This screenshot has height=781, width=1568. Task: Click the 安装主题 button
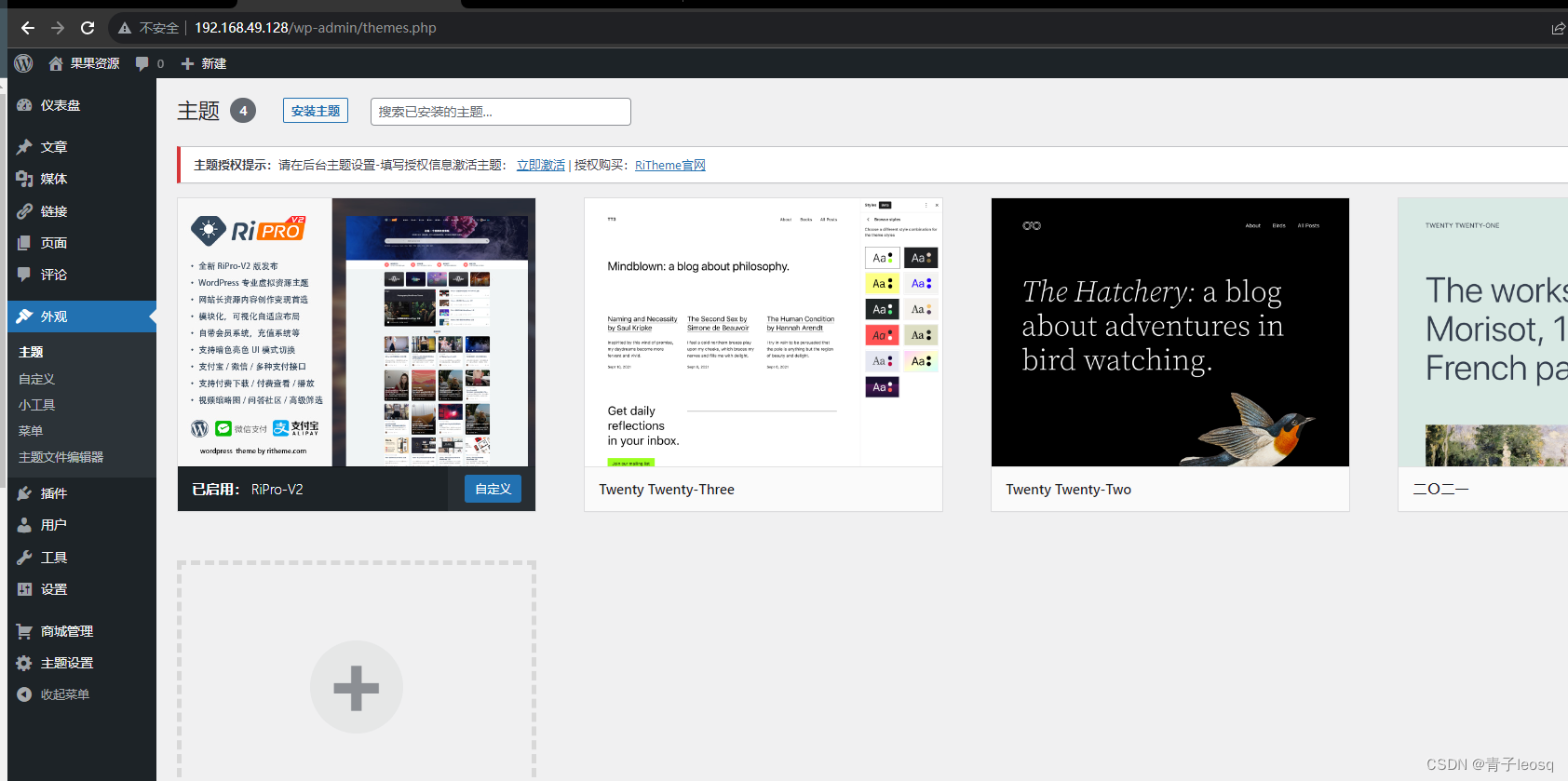tap(316, 111)
